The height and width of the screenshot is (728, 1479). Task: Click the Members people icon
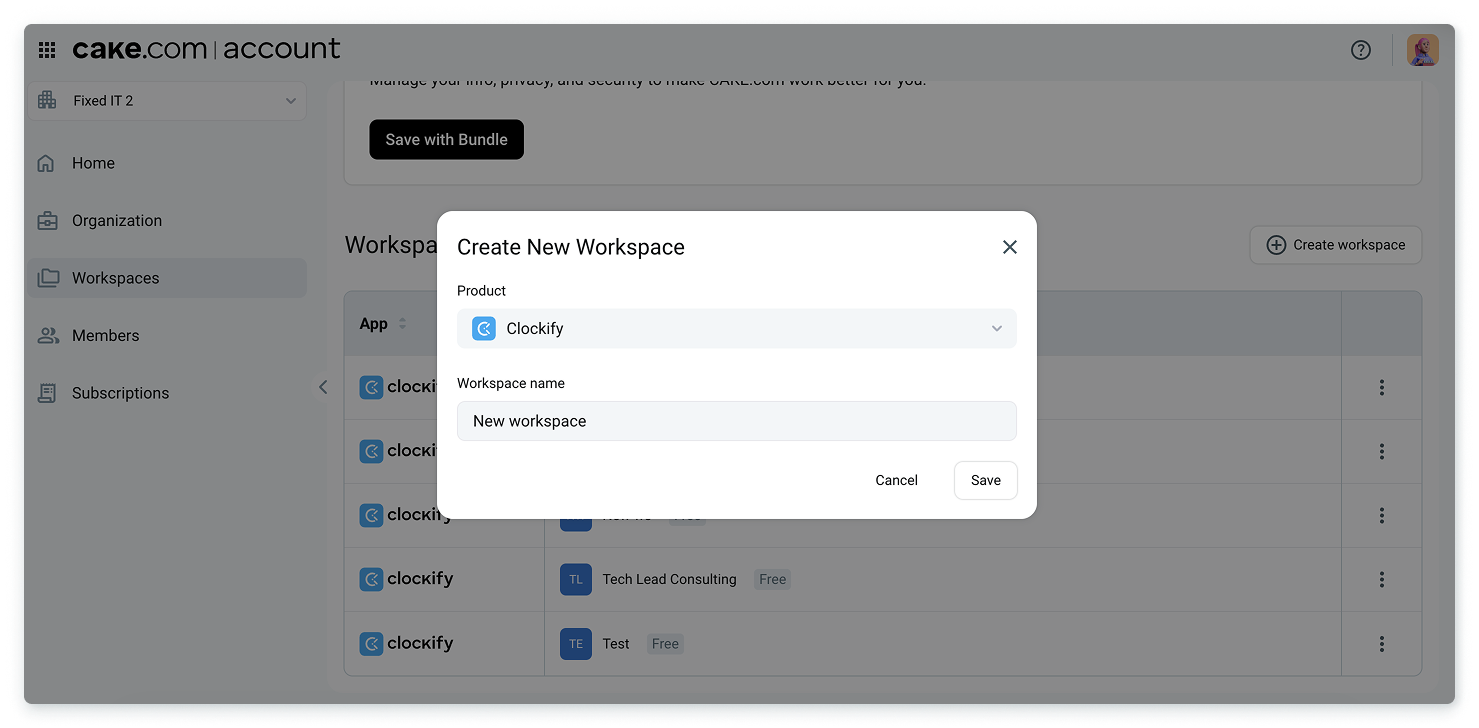pyautogui.click(x=47, y=335)
